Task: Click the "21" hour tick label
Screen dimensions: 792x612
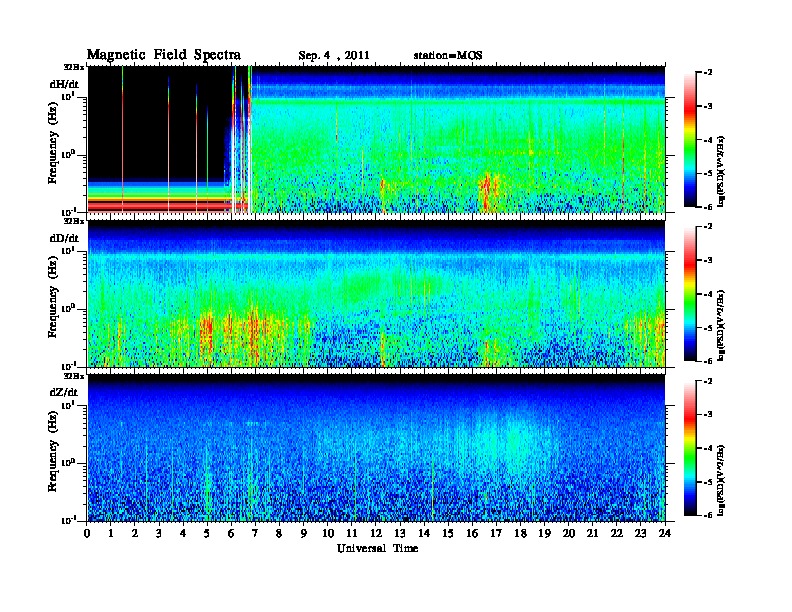Action: (x=592, y=533)
